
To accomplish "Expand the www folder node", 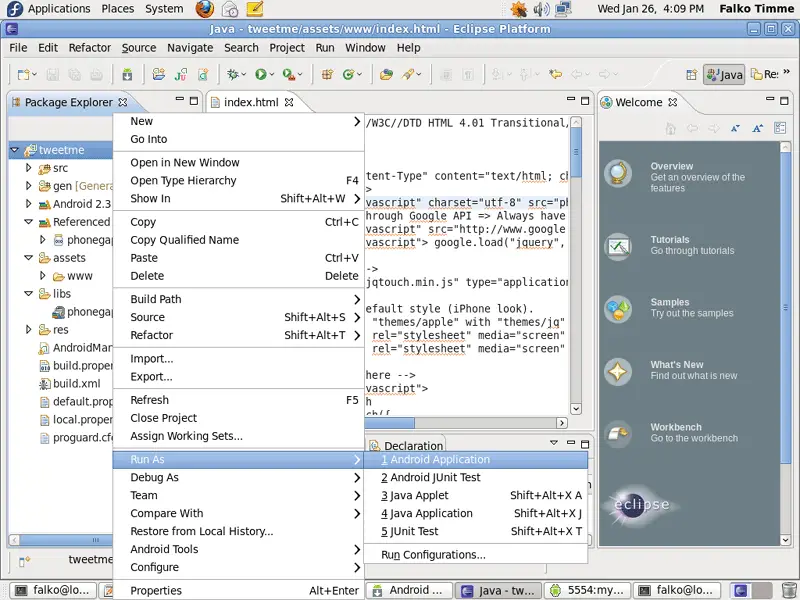I will click(x=43, y=276).
